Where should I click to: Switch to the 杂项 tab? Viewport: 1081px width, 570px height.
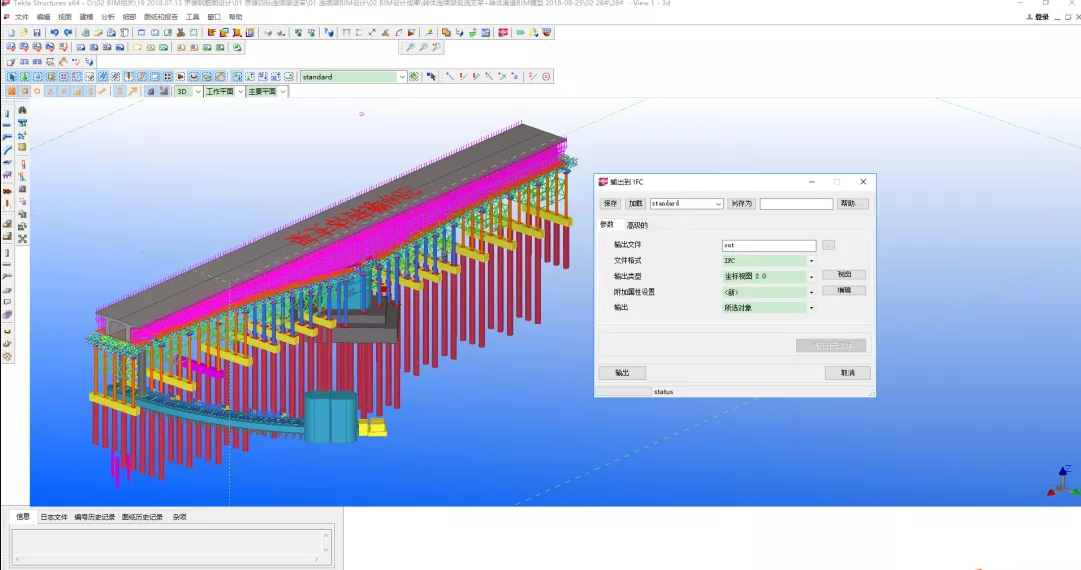click(179, 516)
